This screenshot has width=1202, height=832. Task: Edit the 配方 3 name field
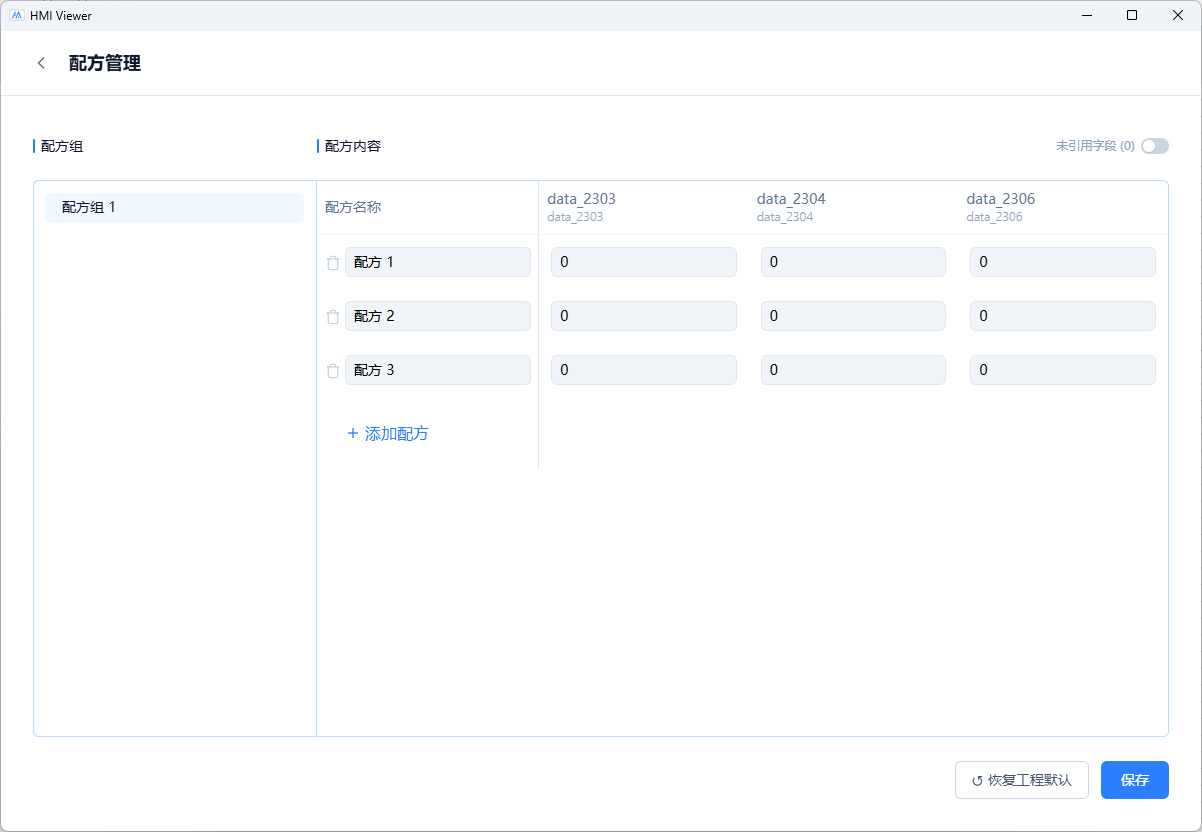point(438,370)
